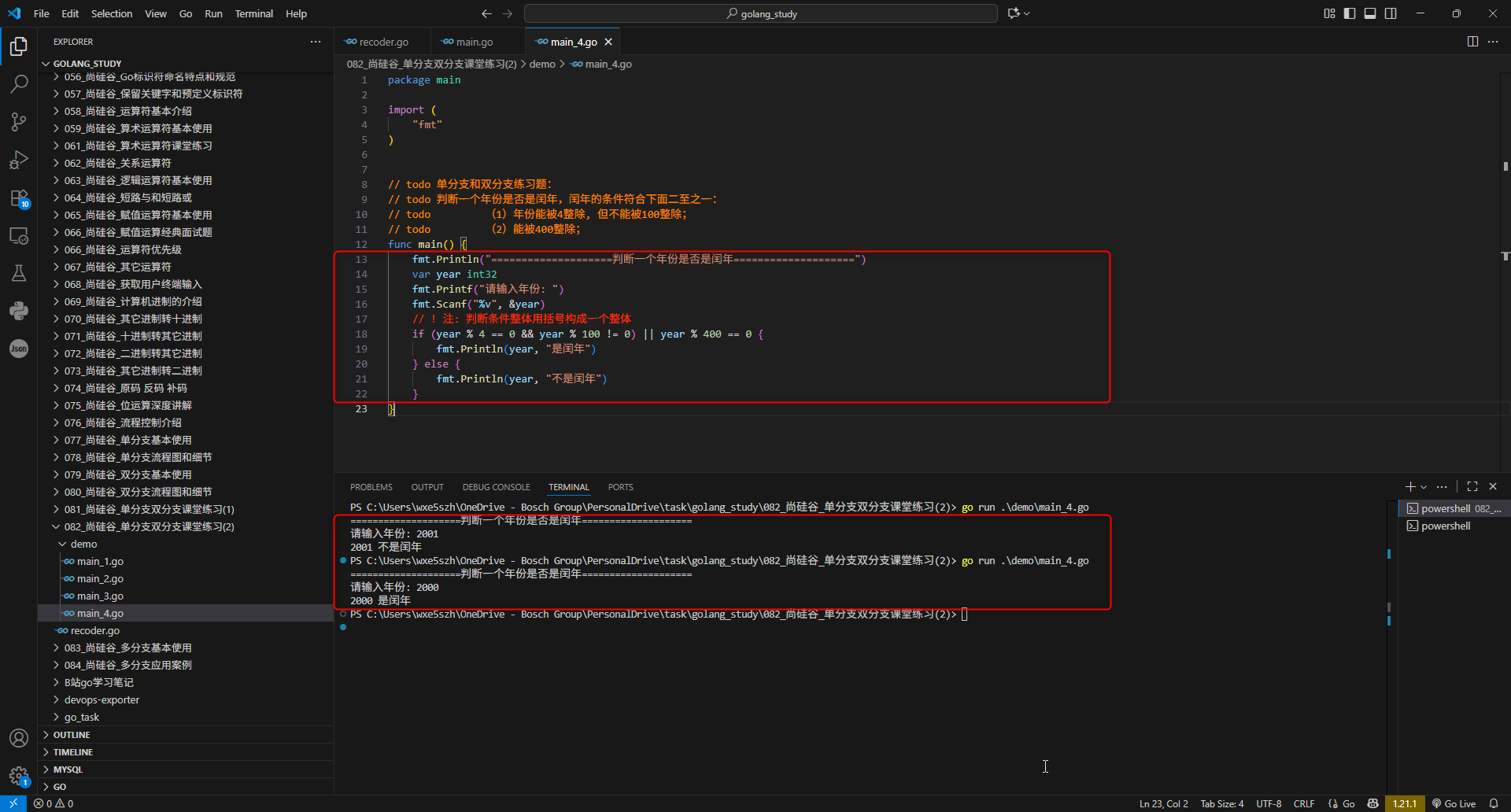Click Go Live in the status bar
This screenshot has height=812, width=1511.
pyautogui.click(x=1454, y=803)
